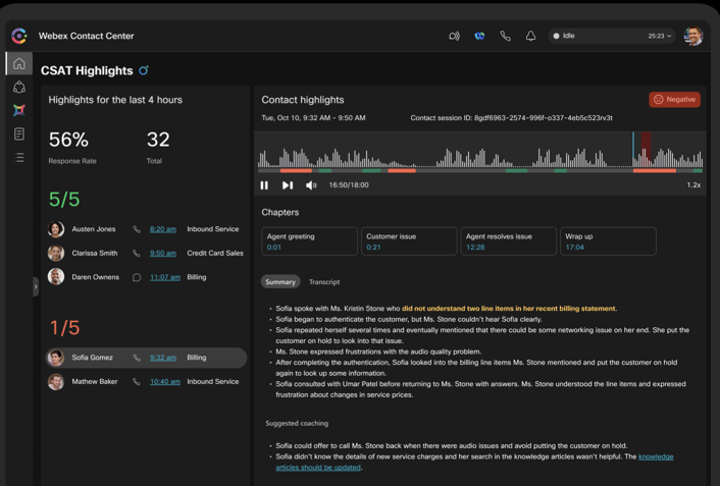Click phone icon in Mathew Baker row
Viewport: 720px width, 486px height.
136,381
